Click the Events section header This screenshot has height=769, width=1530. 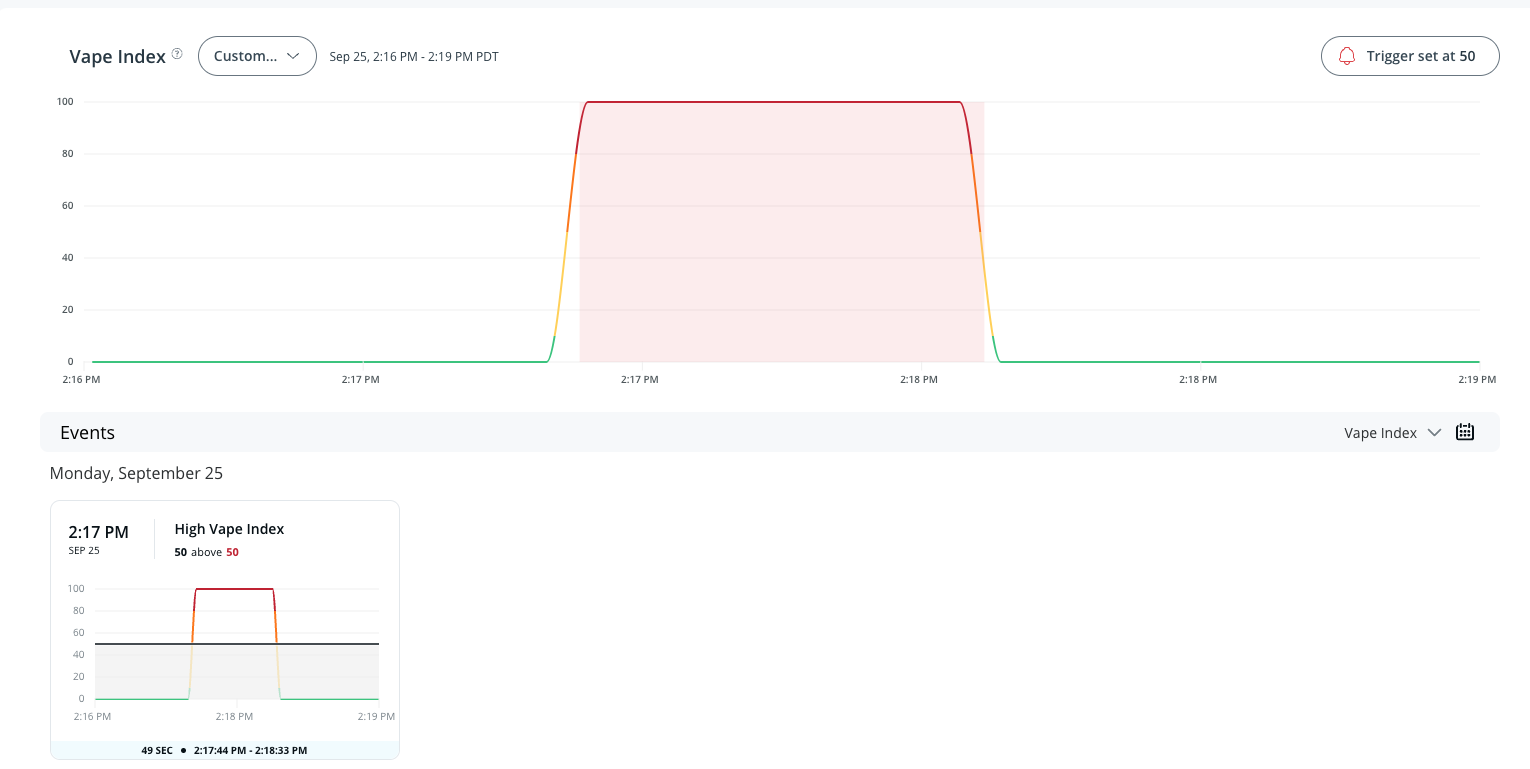pyautogui.click(x=87, y=433)
